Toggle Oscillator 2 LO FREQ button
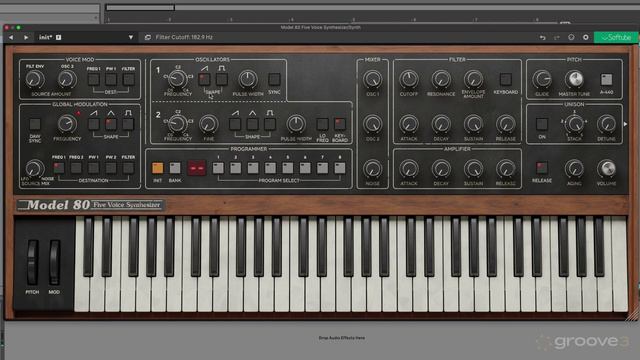This screenshot has height=360, width=640. pos(322,124)
